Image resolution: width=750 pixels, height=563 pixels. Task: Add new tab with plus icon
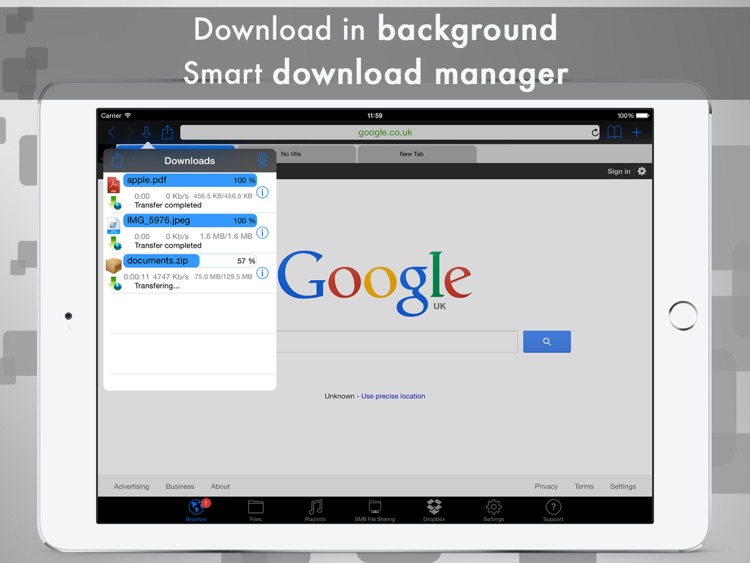[637, 132]
